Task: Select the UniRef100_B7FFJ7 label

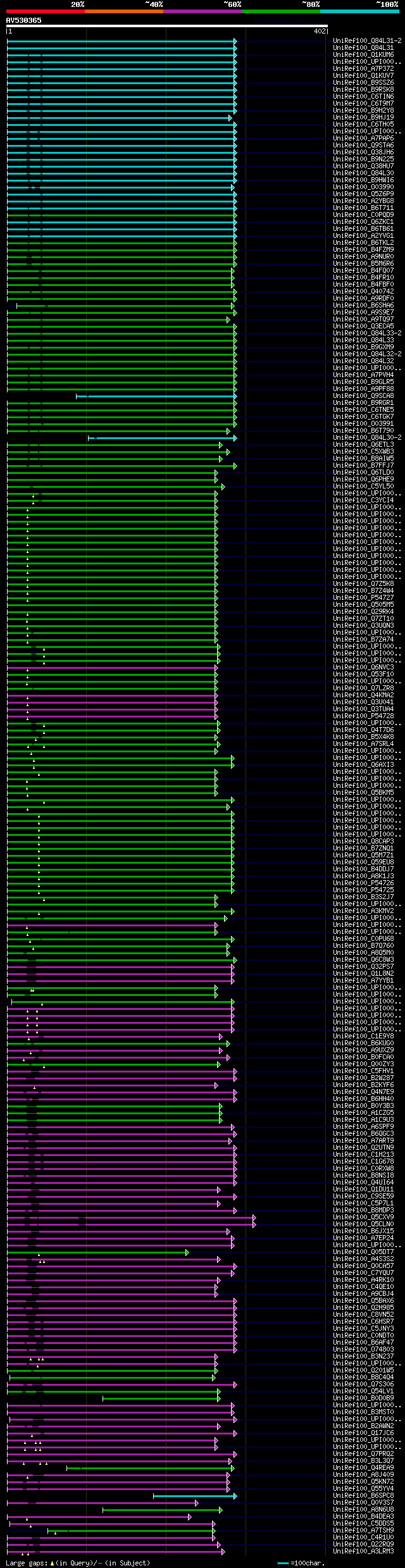Action: [363, 465]
